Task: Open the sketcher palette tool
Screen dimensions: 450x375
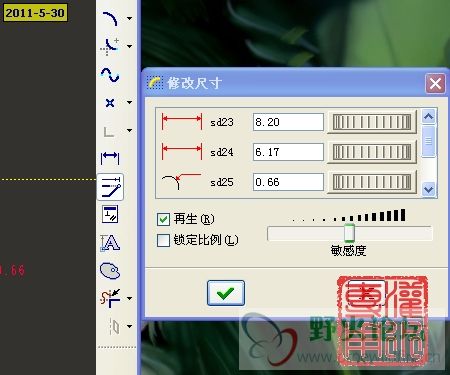Action: [x=110, y=270]
